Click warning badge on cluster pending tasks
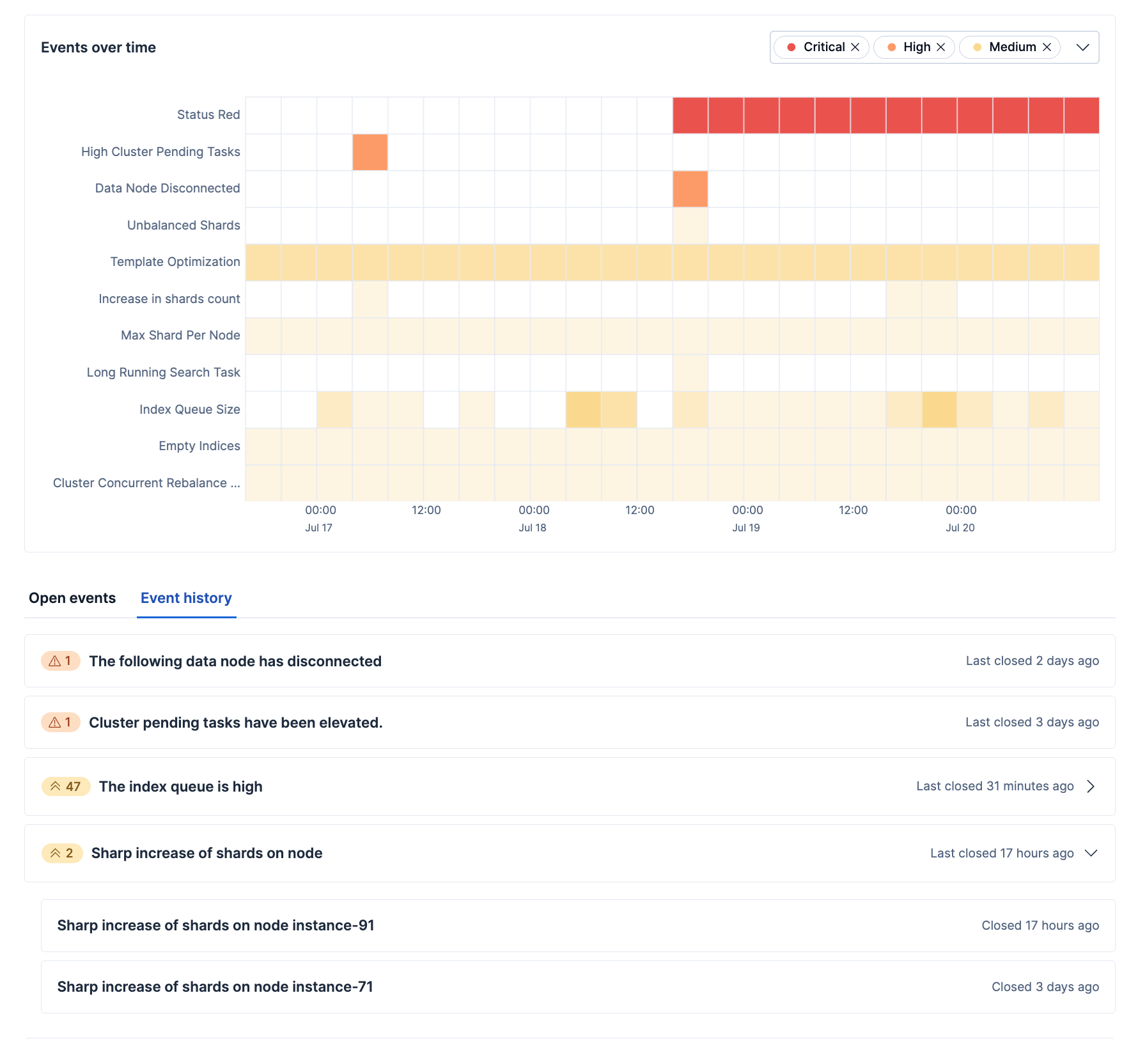Image resolution: width=1138 pixels, height=1064 pixels. [60, 723]
